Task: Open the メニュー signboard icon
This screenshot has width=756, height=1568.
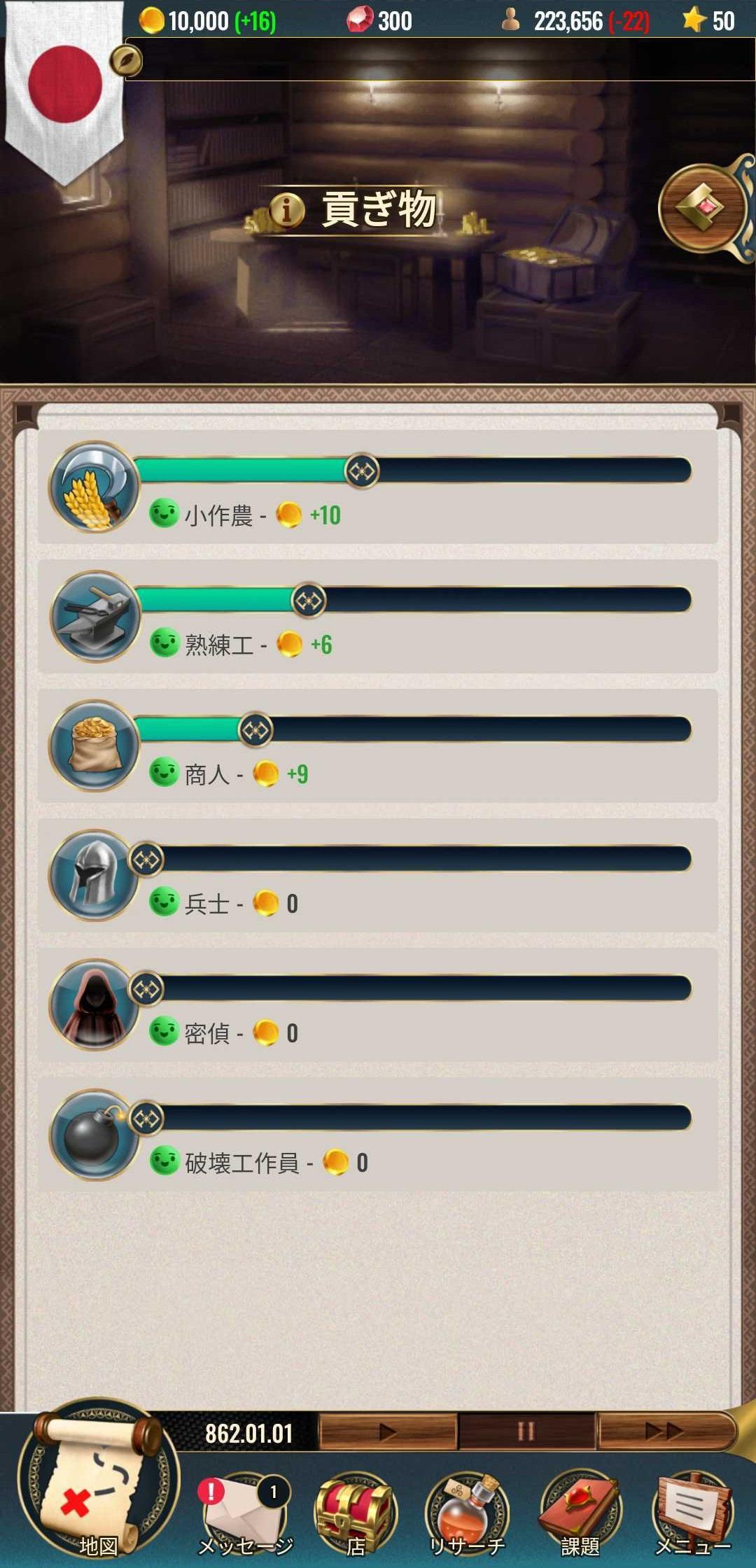Action: coord(693,1512)
